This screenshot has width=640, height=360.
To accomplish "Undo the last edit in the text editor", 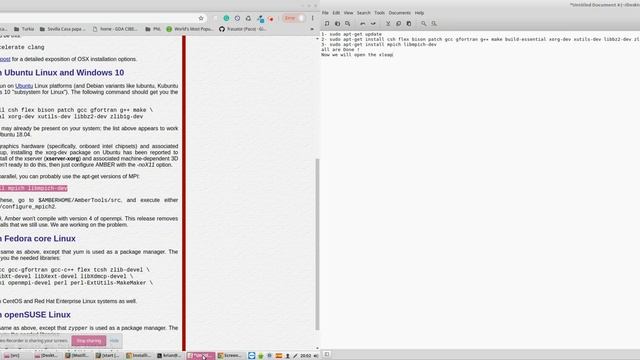I will (x=362, y=24).
